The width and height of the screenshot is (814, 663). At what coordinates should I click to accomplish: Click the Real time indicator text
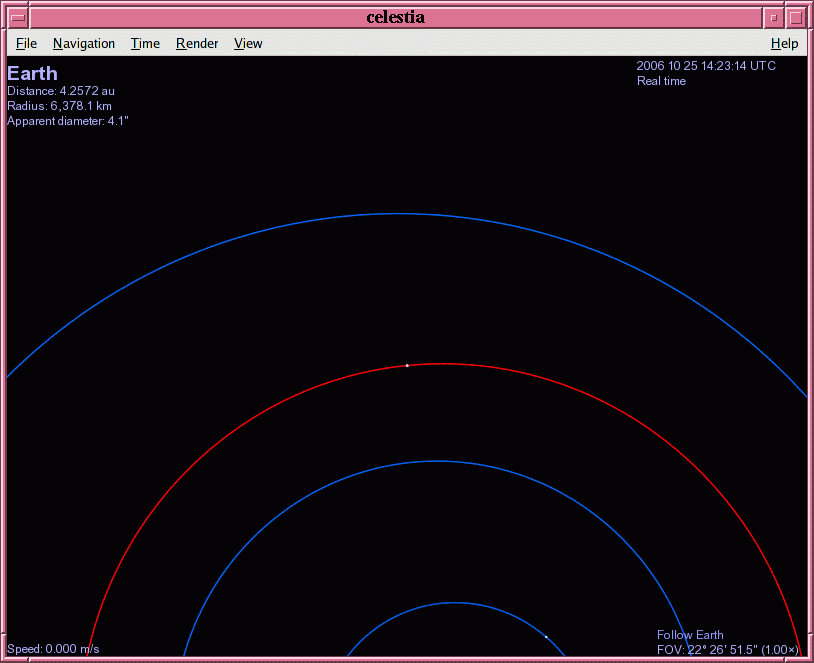click(x=661, y=81)
